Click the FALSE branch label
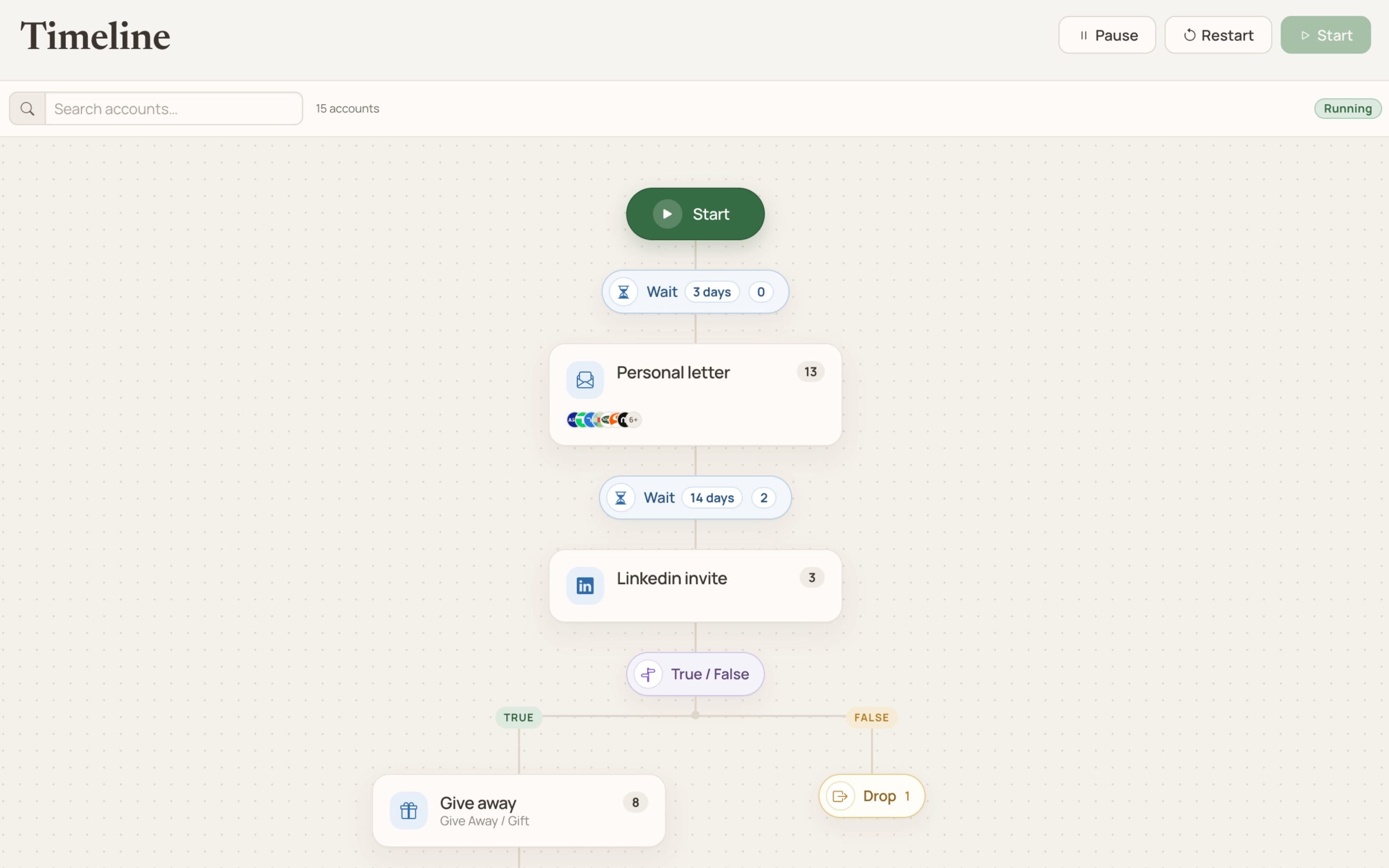Image resolution: width=1389 pixels, height=868 pixels. point(871,718)
